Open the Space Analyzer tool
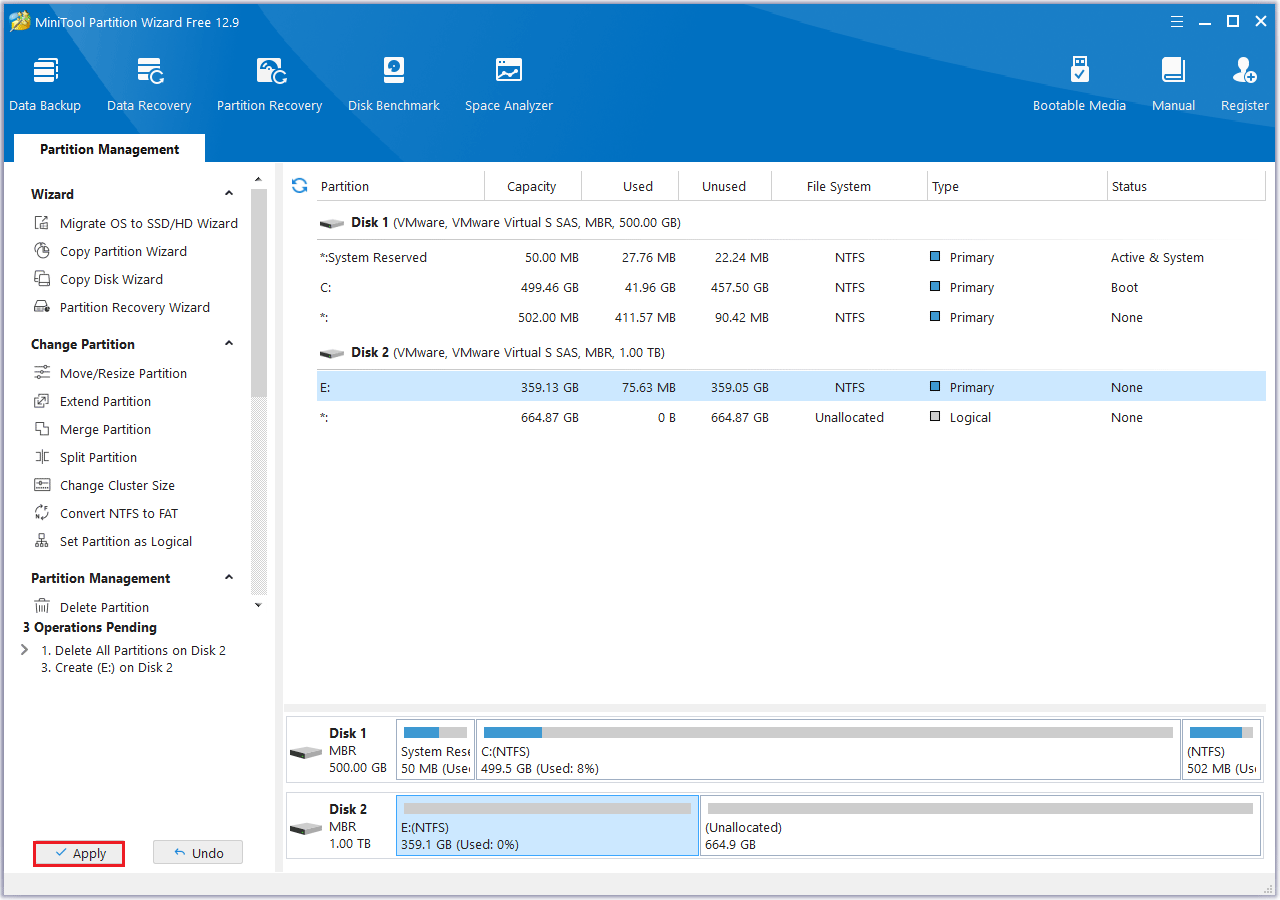The image size is (1280, 900). 509,85
